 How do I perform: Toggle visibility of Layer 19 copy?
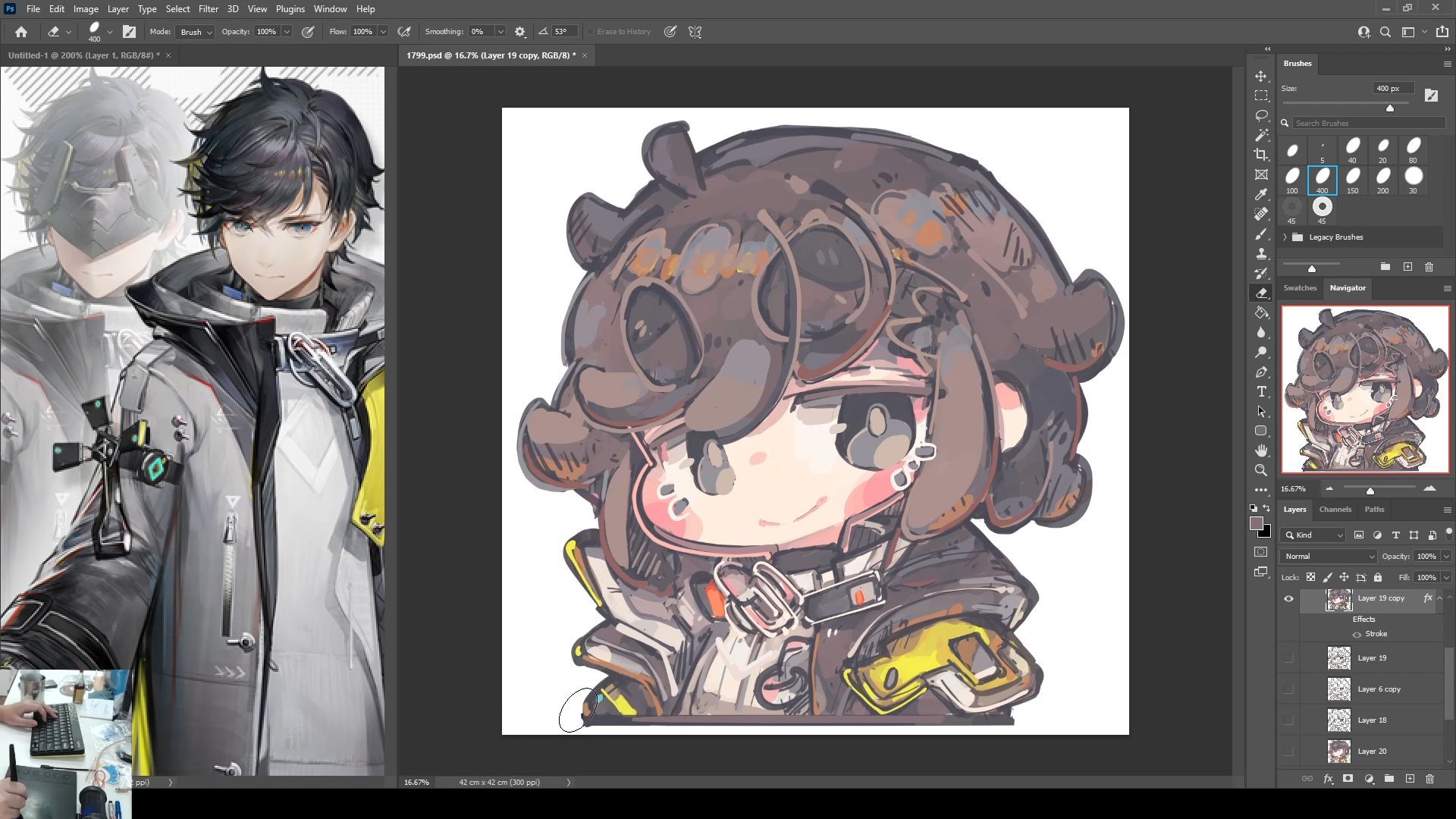coord(1288,598)
